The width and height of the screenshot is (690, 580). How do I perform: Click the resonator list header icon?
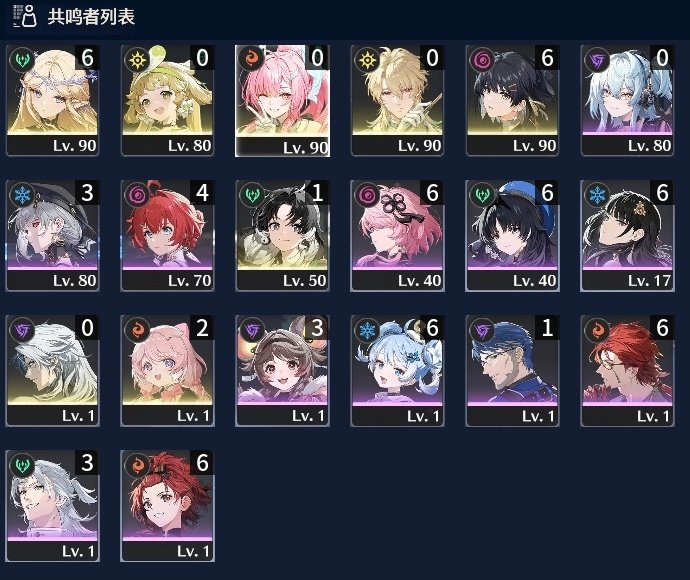24,17
